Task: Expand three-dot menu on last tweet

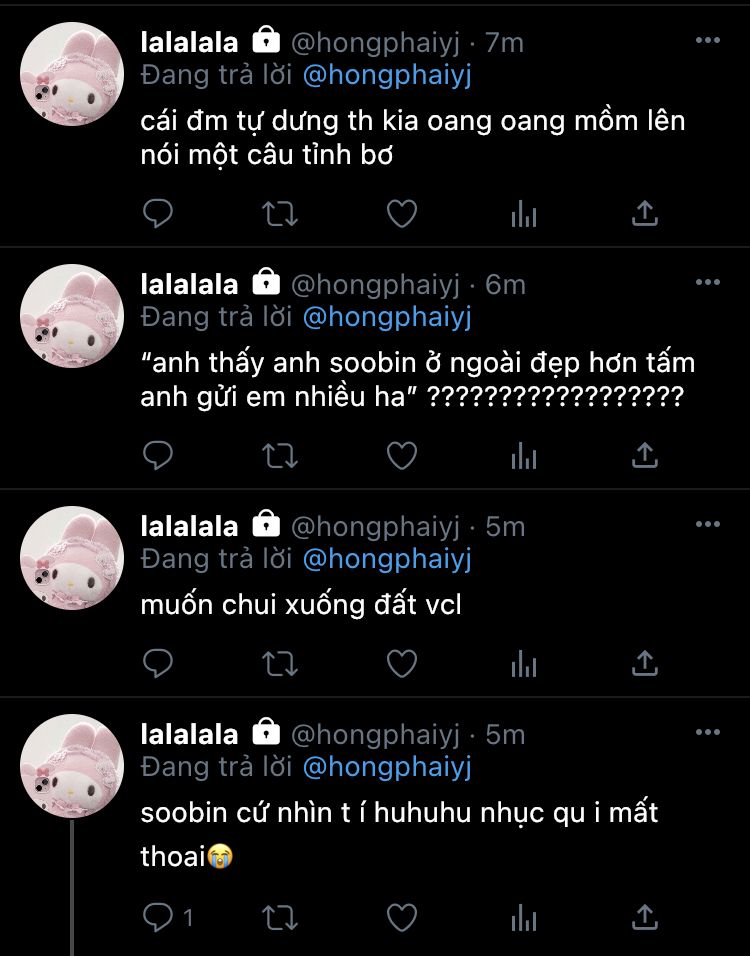Action: (707, 732)
